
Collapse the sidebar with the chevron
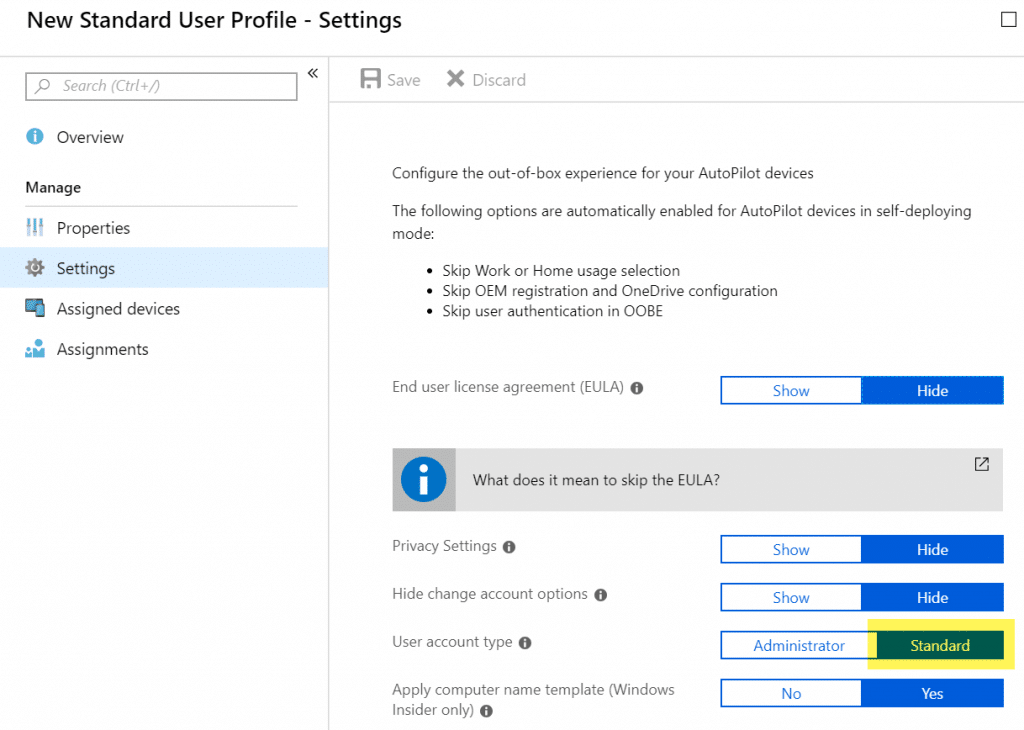pyautogui.click(x=312, y=73)
